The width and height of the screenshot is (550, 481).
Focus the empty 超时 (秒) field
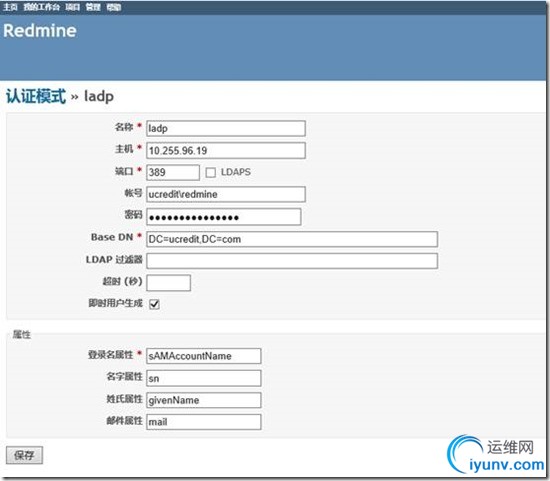(x=168, y=283)
